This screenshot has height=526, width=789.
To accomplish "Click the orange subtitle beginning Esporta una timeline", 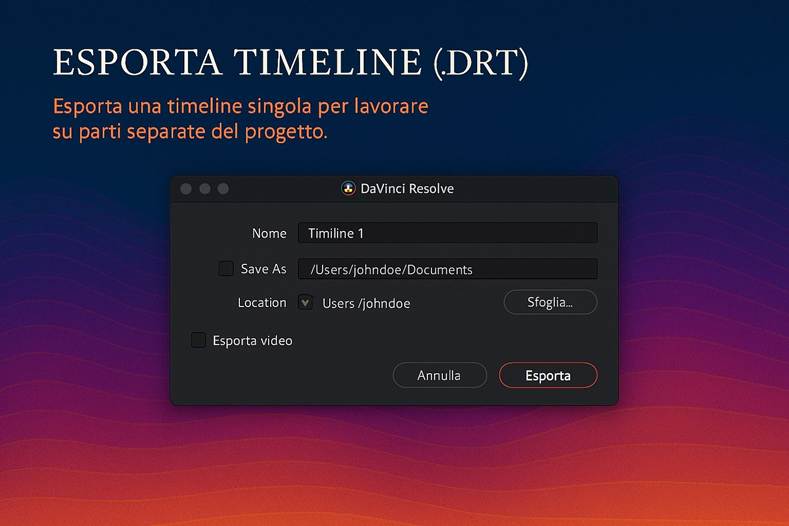I will (x=241, y=119).
